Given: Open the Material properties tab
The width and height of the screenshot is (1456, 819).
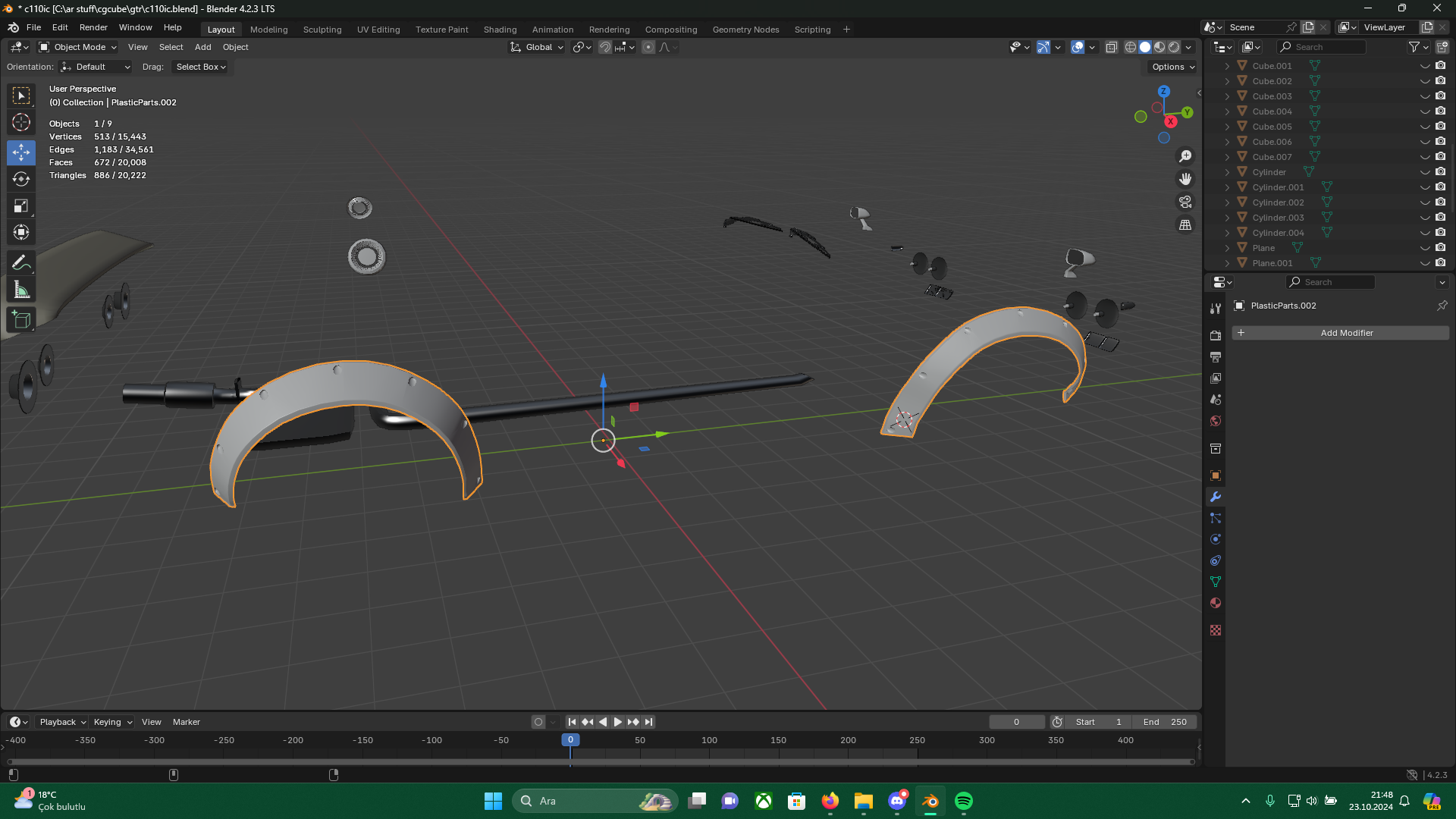Looking at the screenshot, I should click(1216, 604).
